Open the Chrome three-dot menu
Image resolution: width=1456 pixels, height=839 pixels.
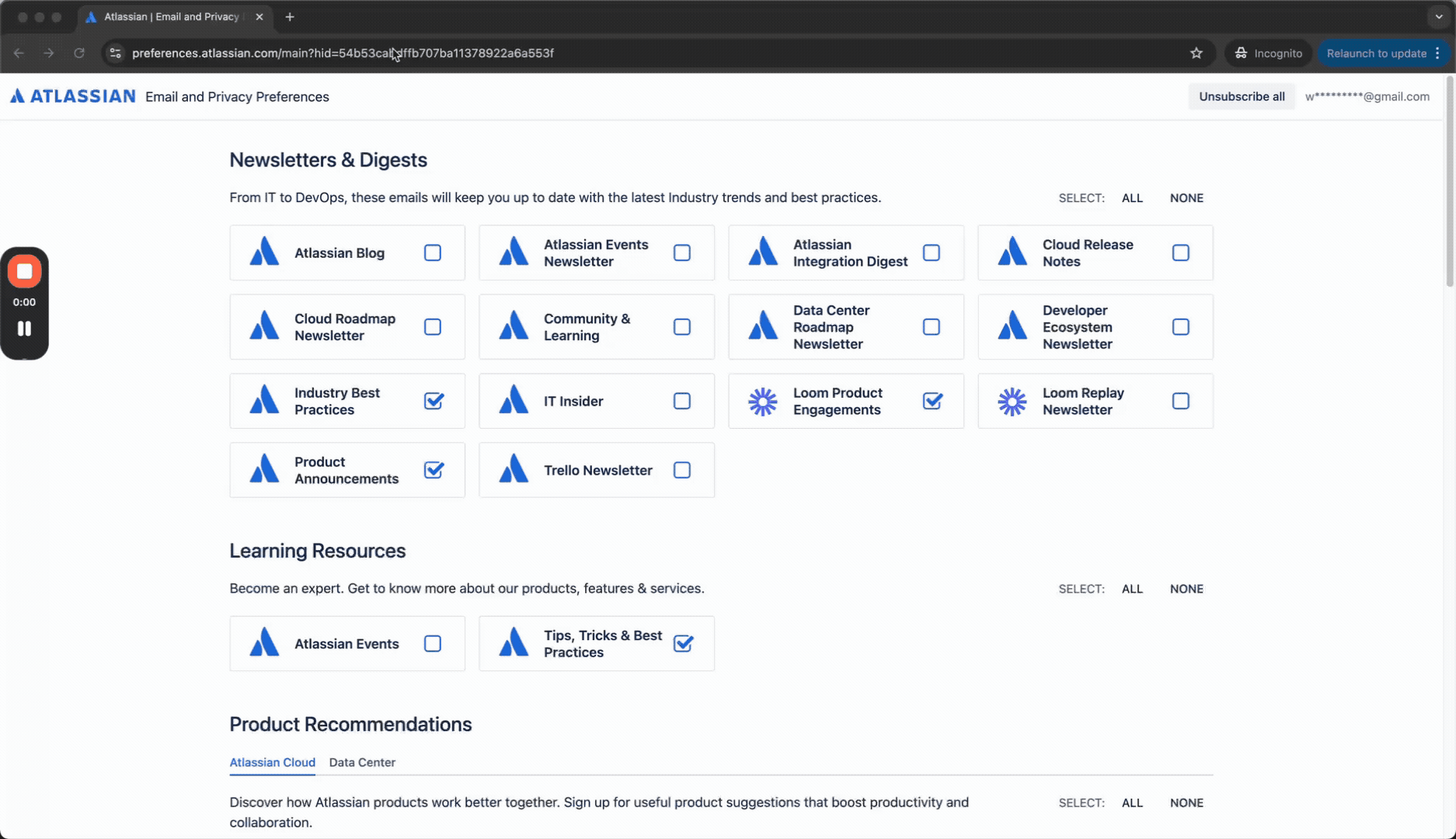[1438, 53]
